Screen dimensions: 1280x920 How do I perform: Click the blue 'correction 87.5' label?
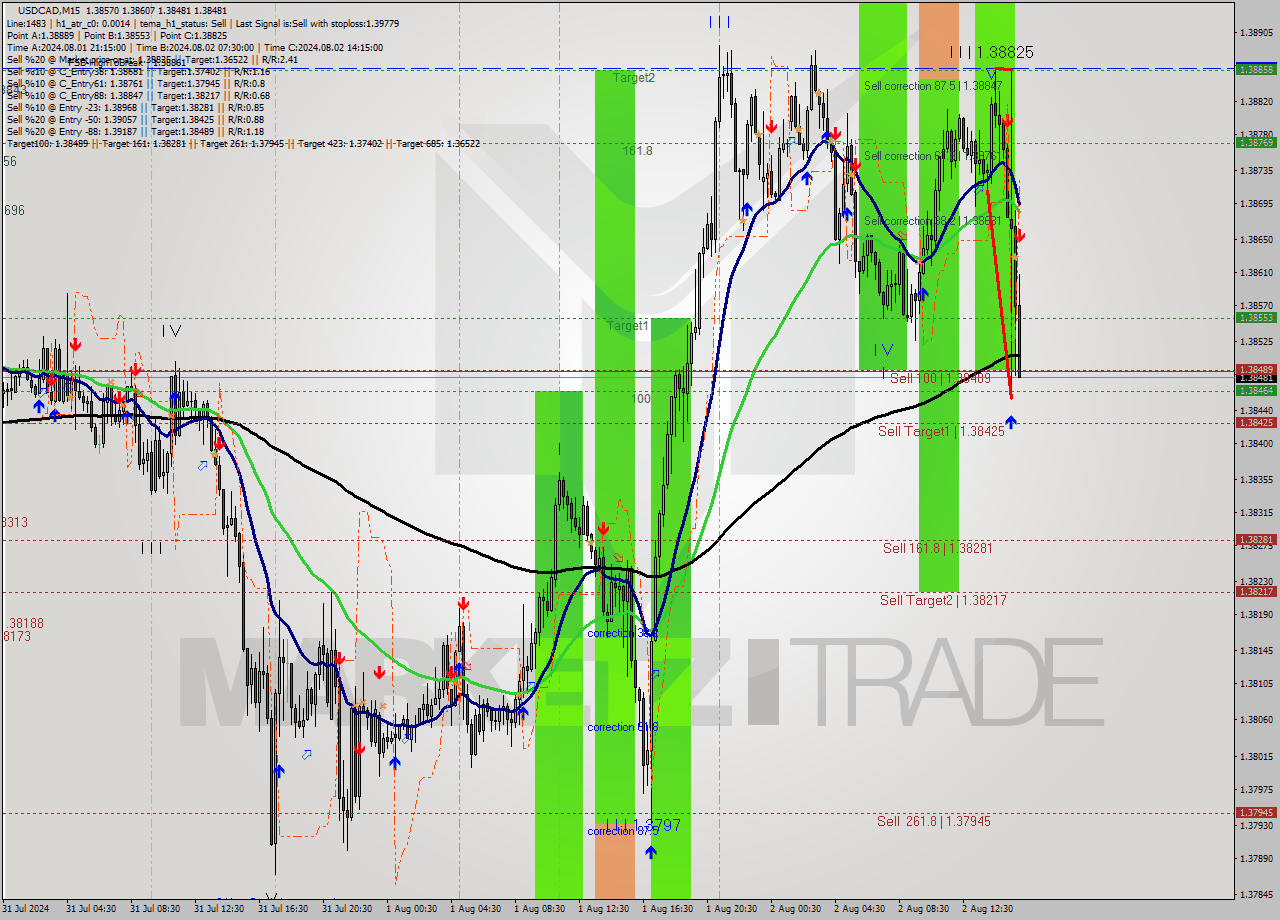[x=622, y=831]
